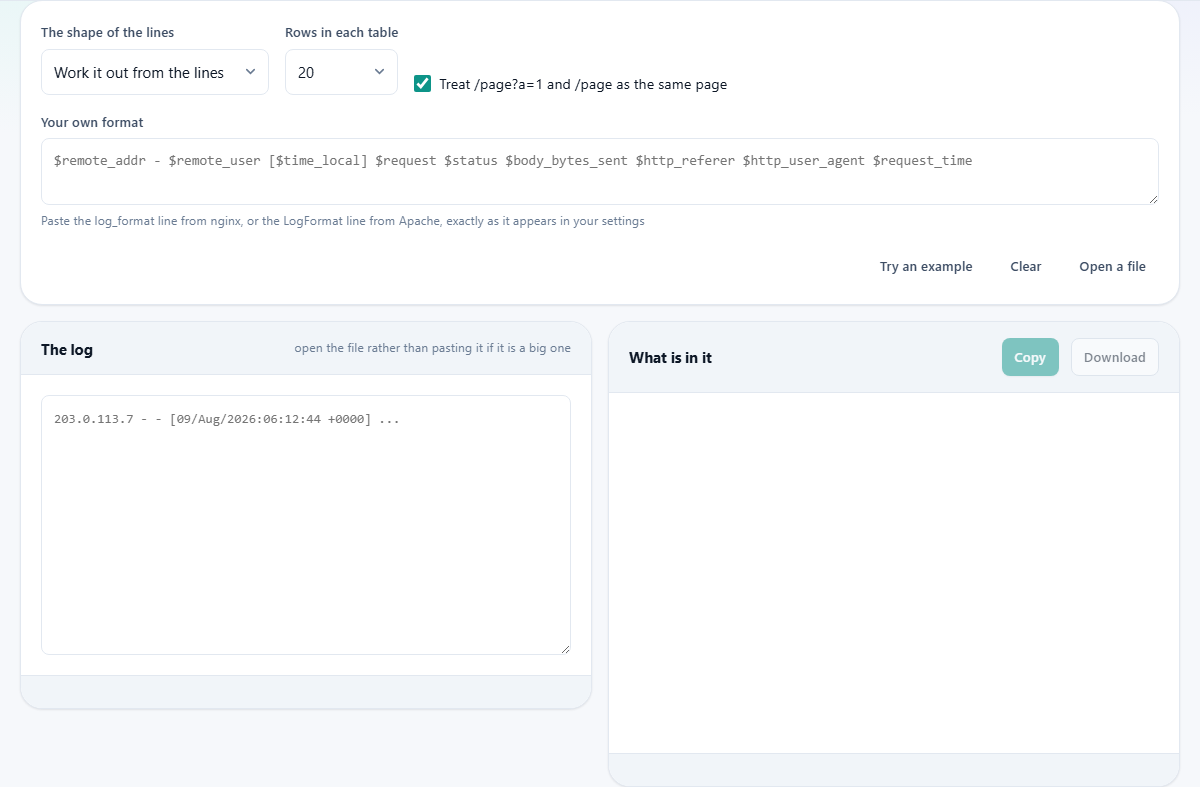Click into the log paste text area
Screen dimensions: 1200x787
click(x=306, y=525)
